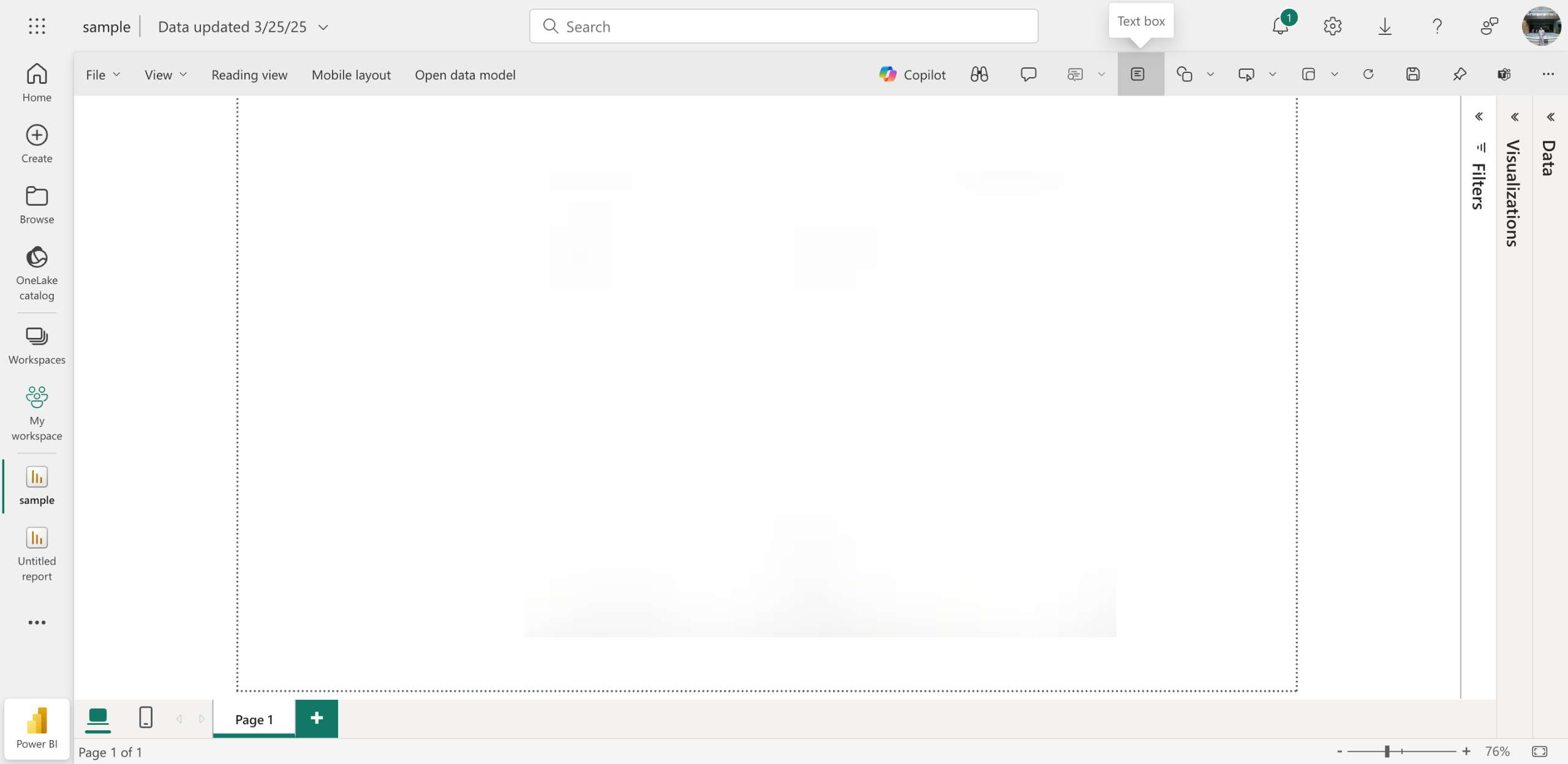
Task: Switch to Reading view
Action: point(249,75)
